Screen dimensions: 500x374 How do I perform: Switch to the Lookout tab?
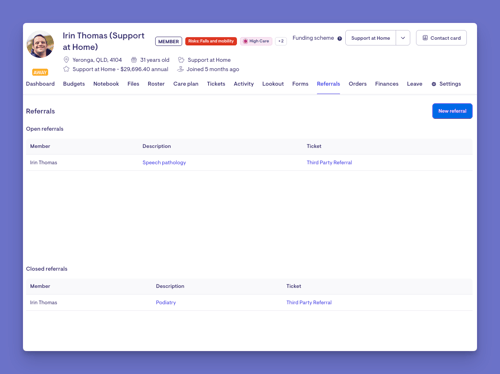[273, 84]
